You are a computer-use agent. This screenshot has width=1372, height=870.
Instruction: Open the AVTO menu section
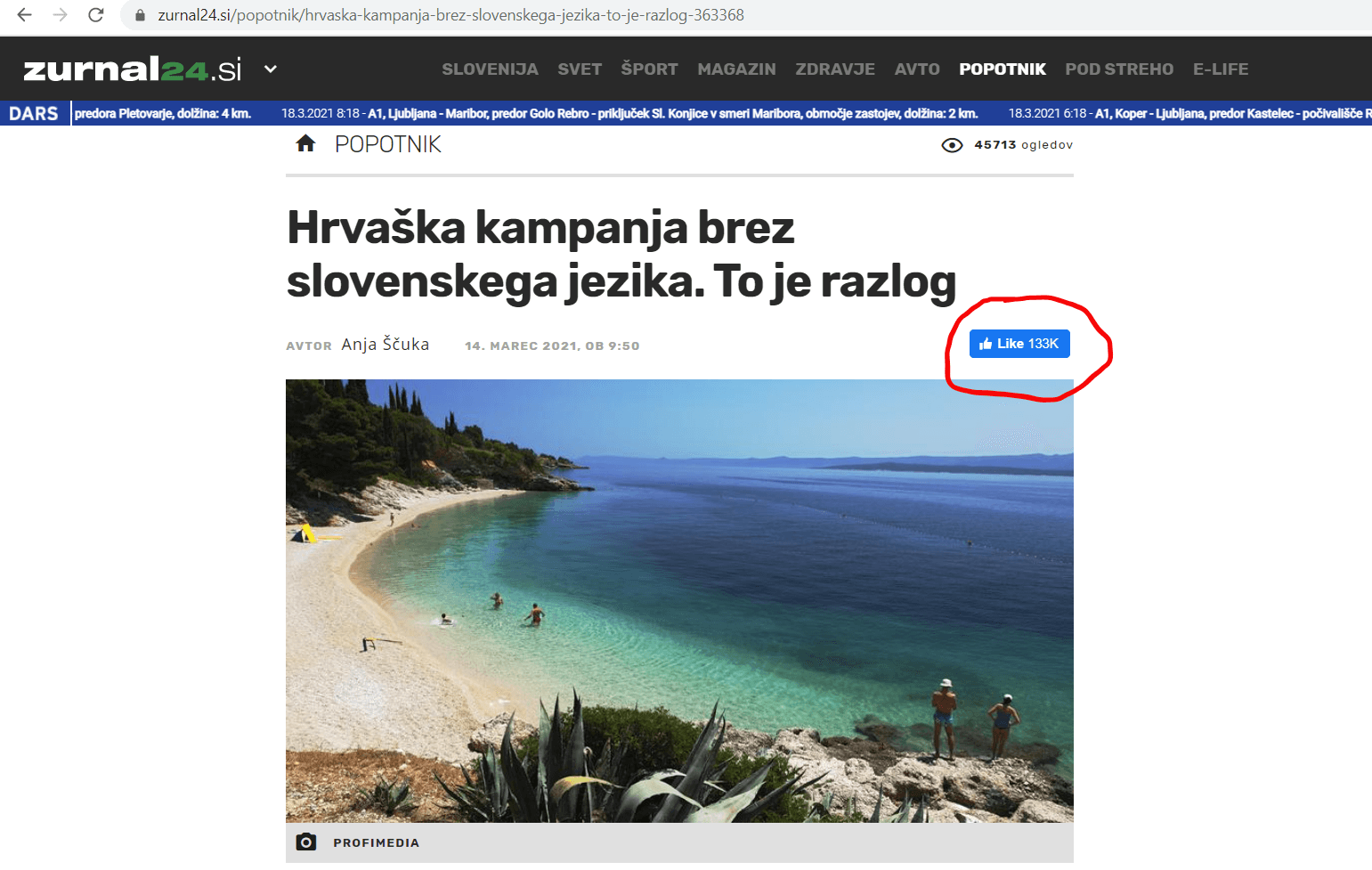pos(917,69)
